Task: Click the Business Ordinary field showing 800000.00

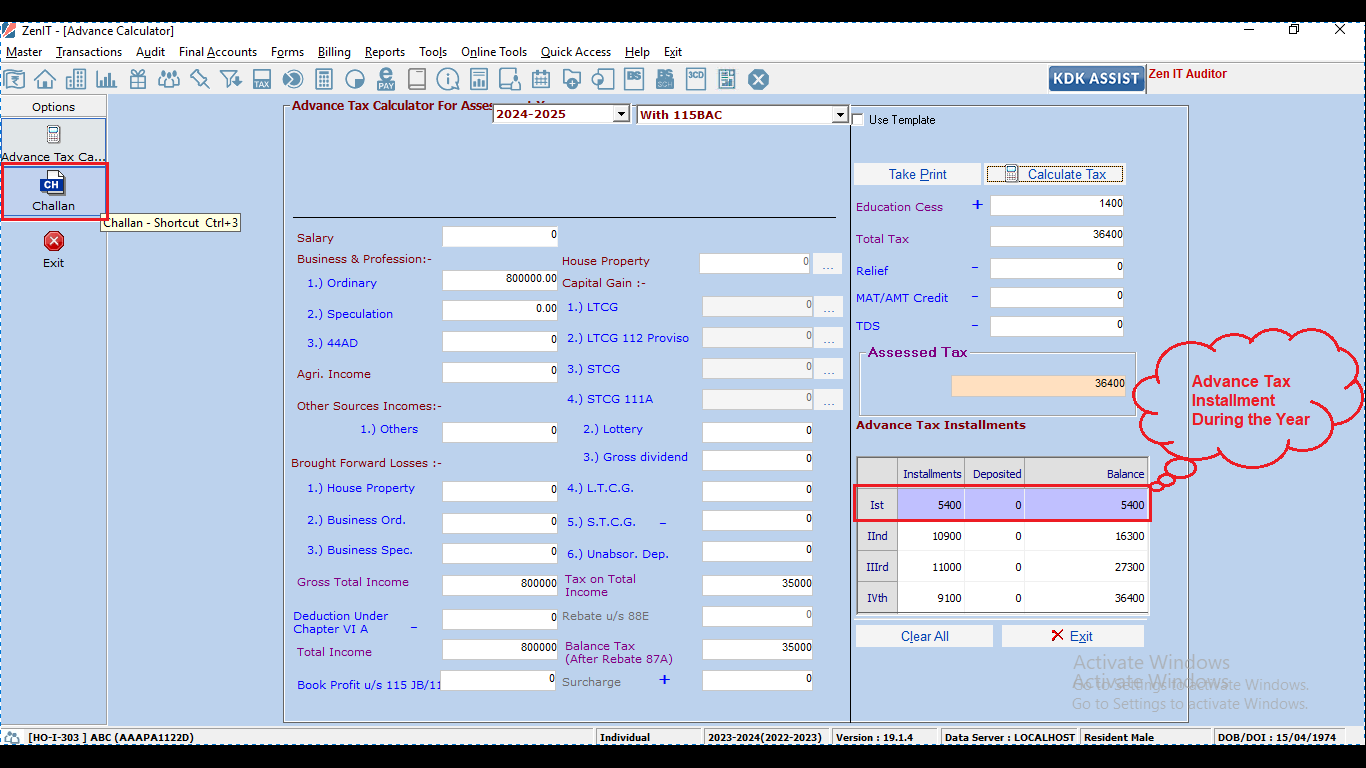Action: 500,280
